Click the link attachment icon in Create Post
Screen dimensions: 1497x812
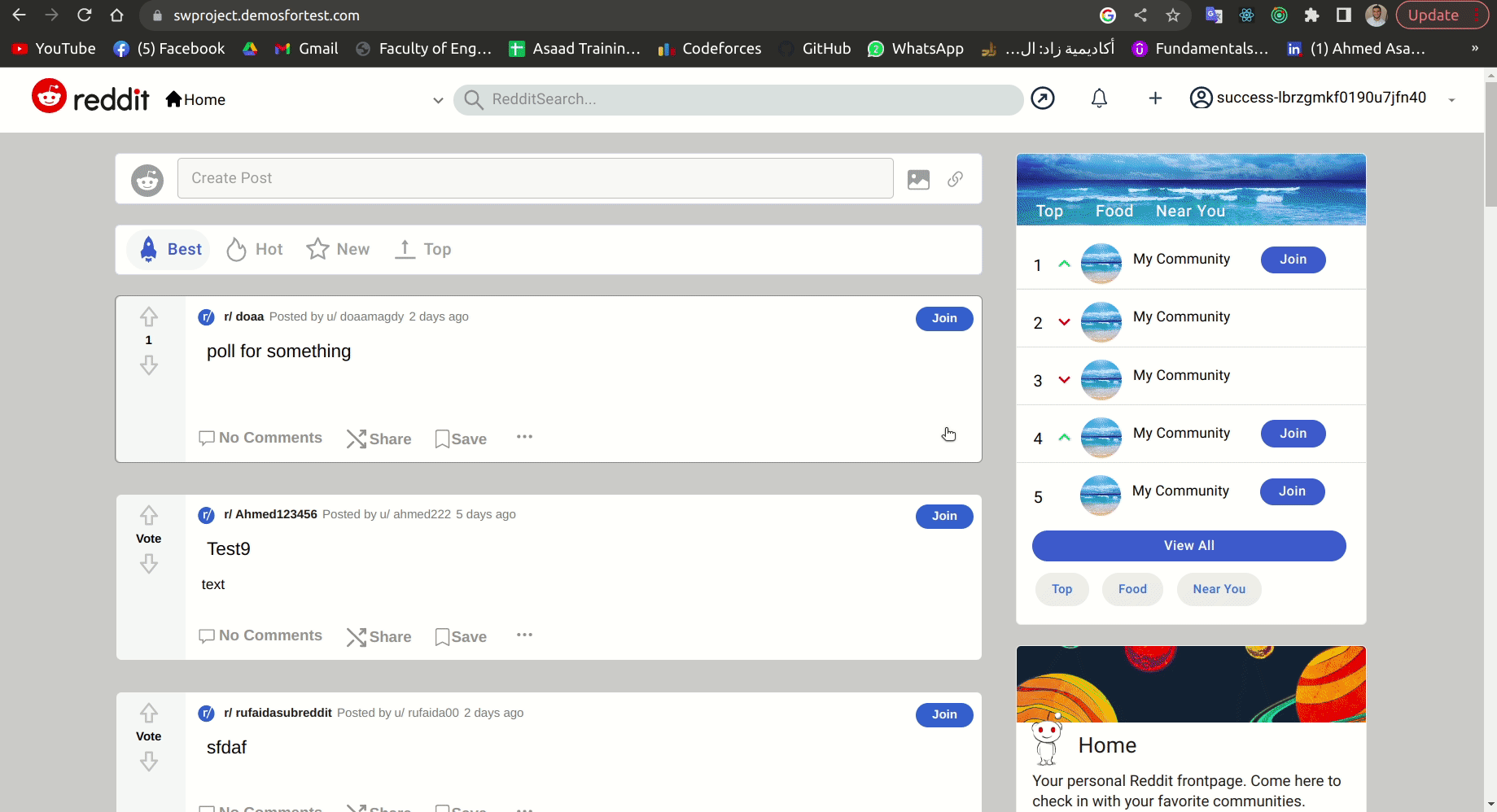coord(956,179)
